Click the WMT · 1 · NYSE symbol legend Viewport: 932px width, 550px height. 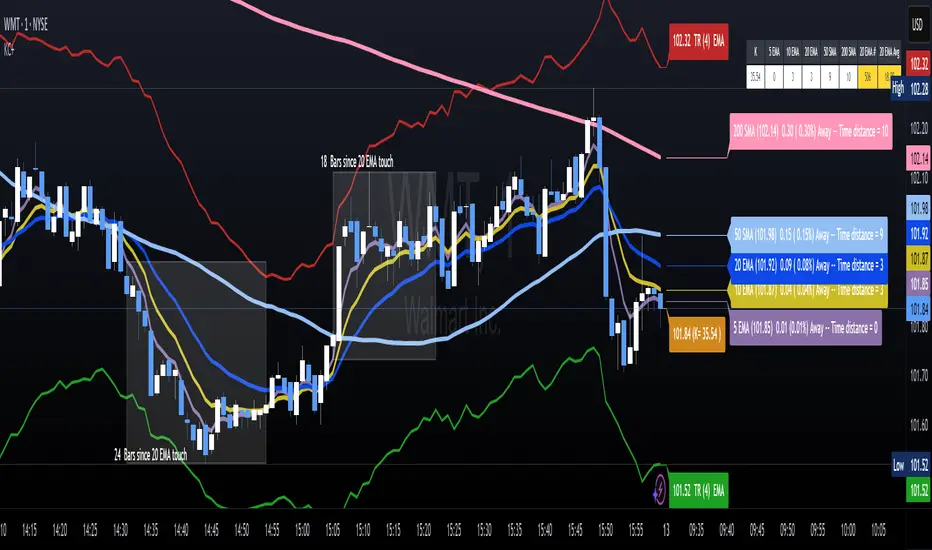point(26,24)
